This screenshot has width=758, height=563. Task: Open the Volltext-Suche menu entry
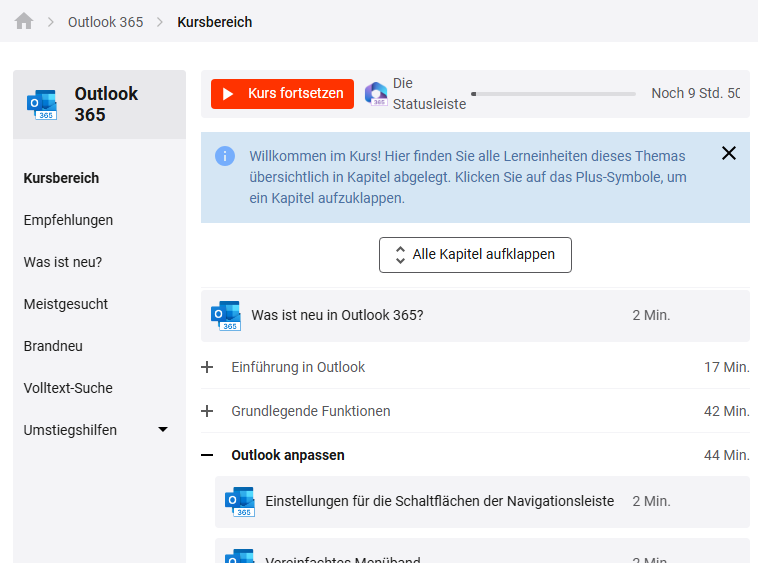pos(68,388)
